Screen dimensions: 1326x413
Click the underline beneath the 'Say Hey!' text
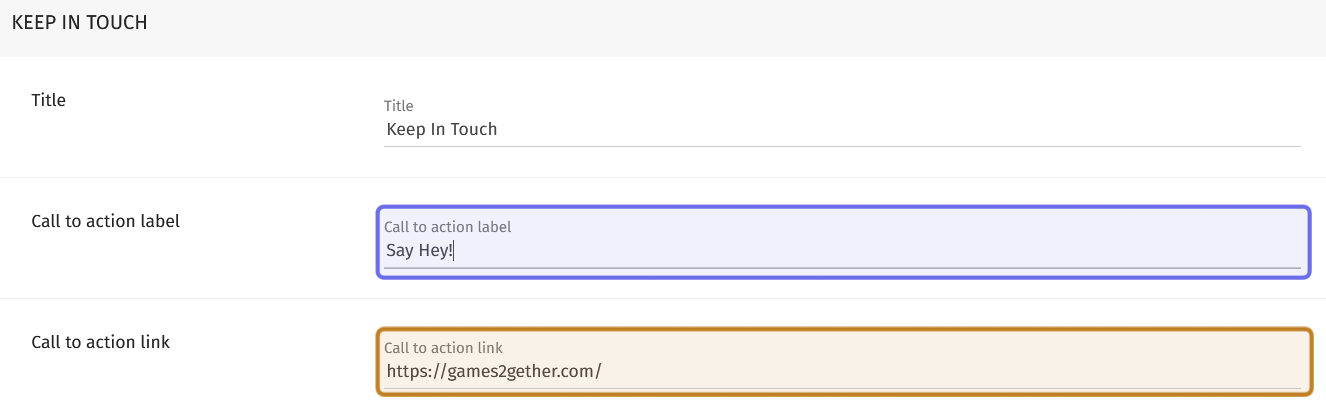click(840, 268)
